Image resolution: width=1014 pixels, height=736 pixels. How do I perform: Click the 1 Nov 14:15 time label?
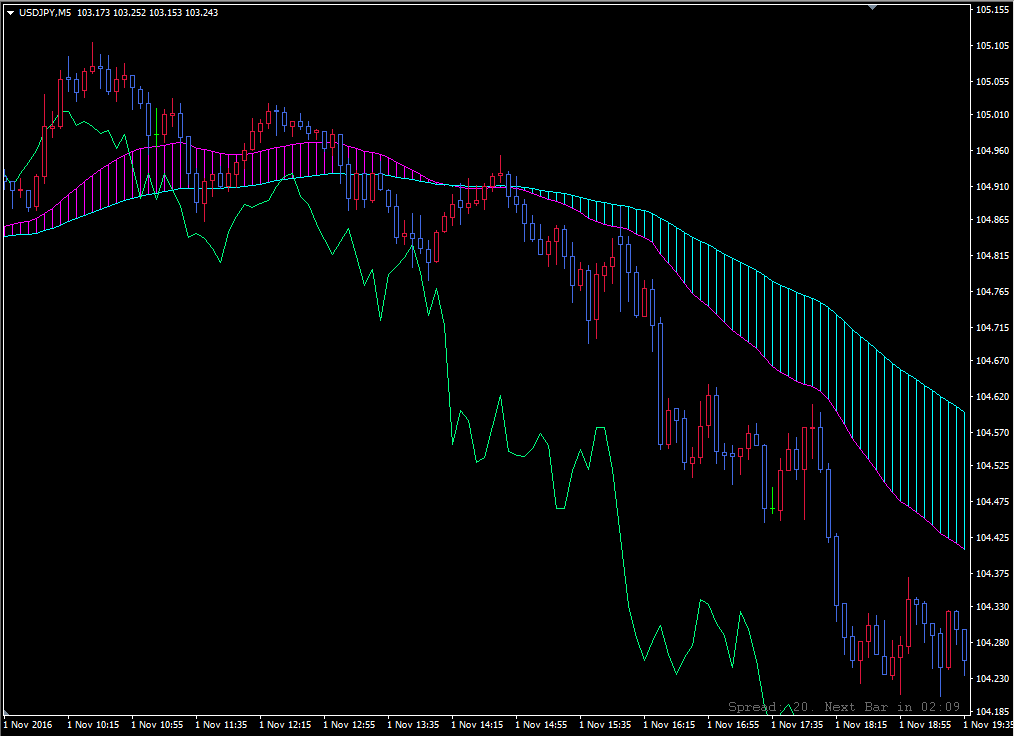click(477, 724)
